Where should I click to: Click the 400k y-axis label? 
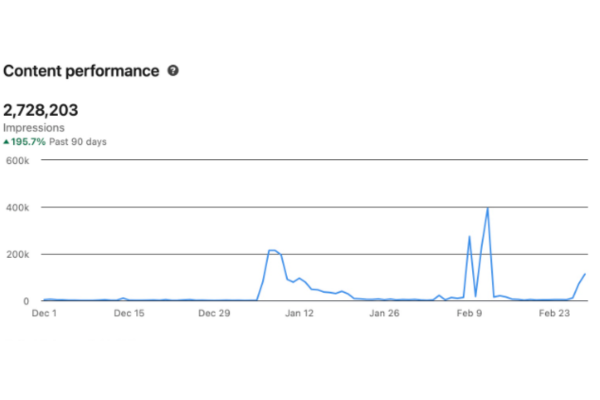click(x=18, y=207)
